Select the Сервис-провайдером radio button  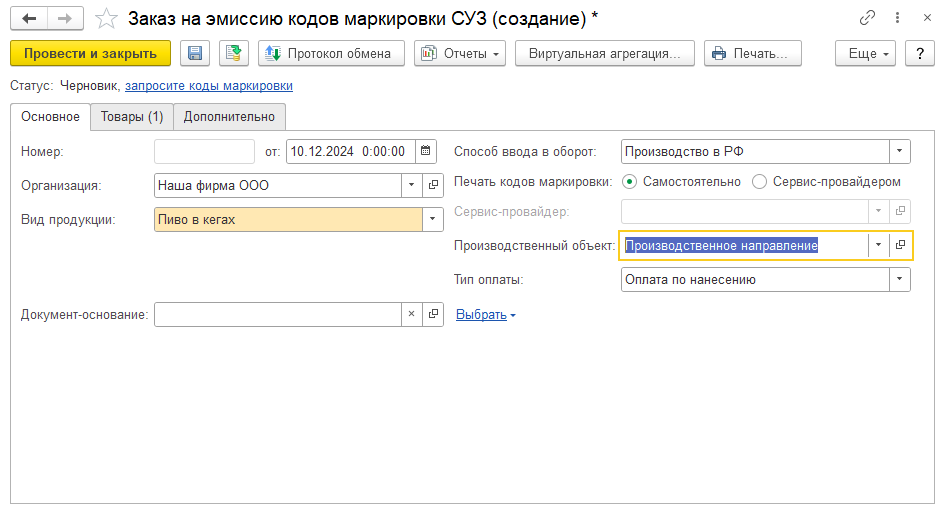[760, 182]
